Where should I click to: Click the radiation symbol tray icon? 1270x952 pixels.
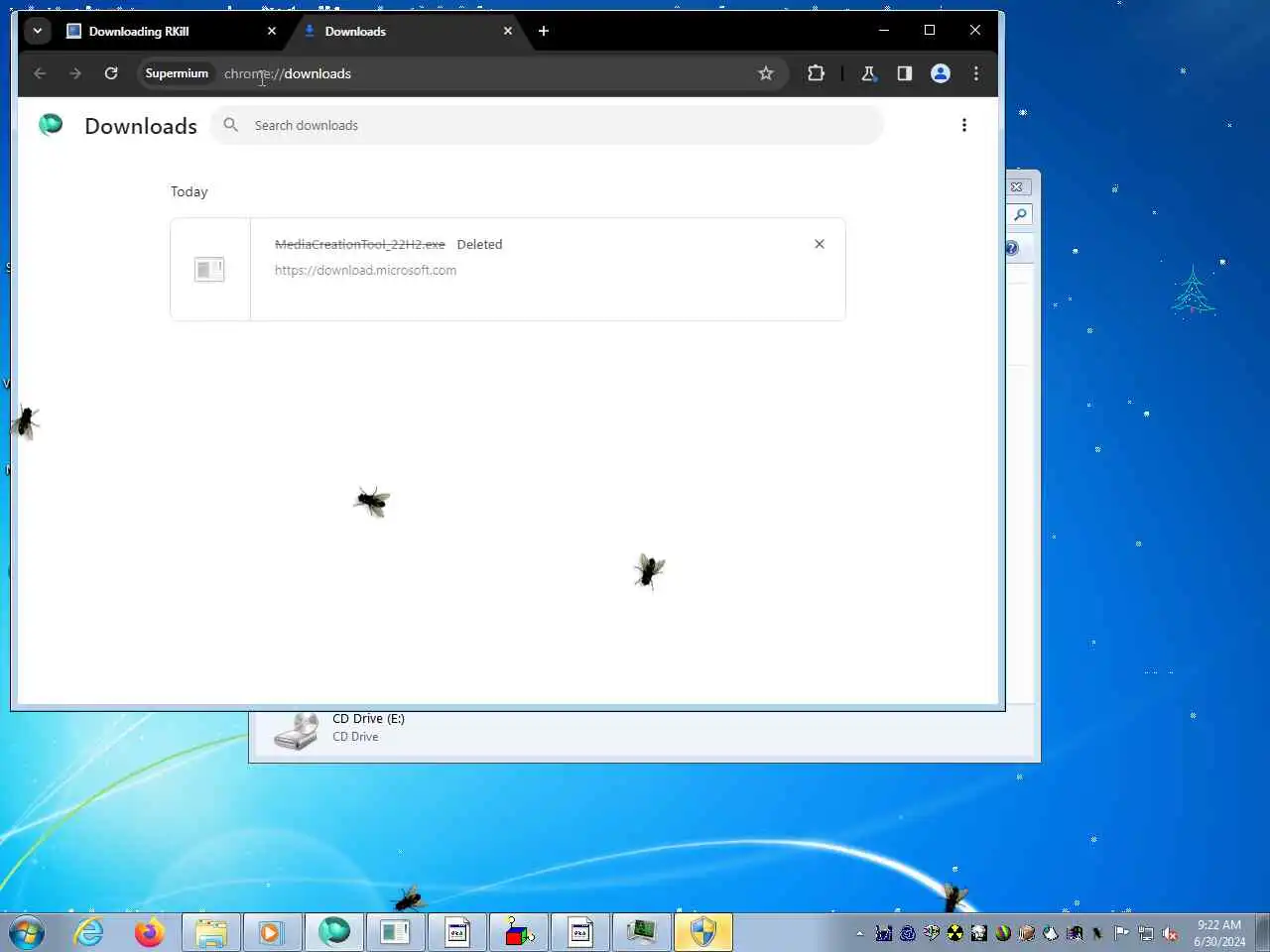(x=954, y=933)
